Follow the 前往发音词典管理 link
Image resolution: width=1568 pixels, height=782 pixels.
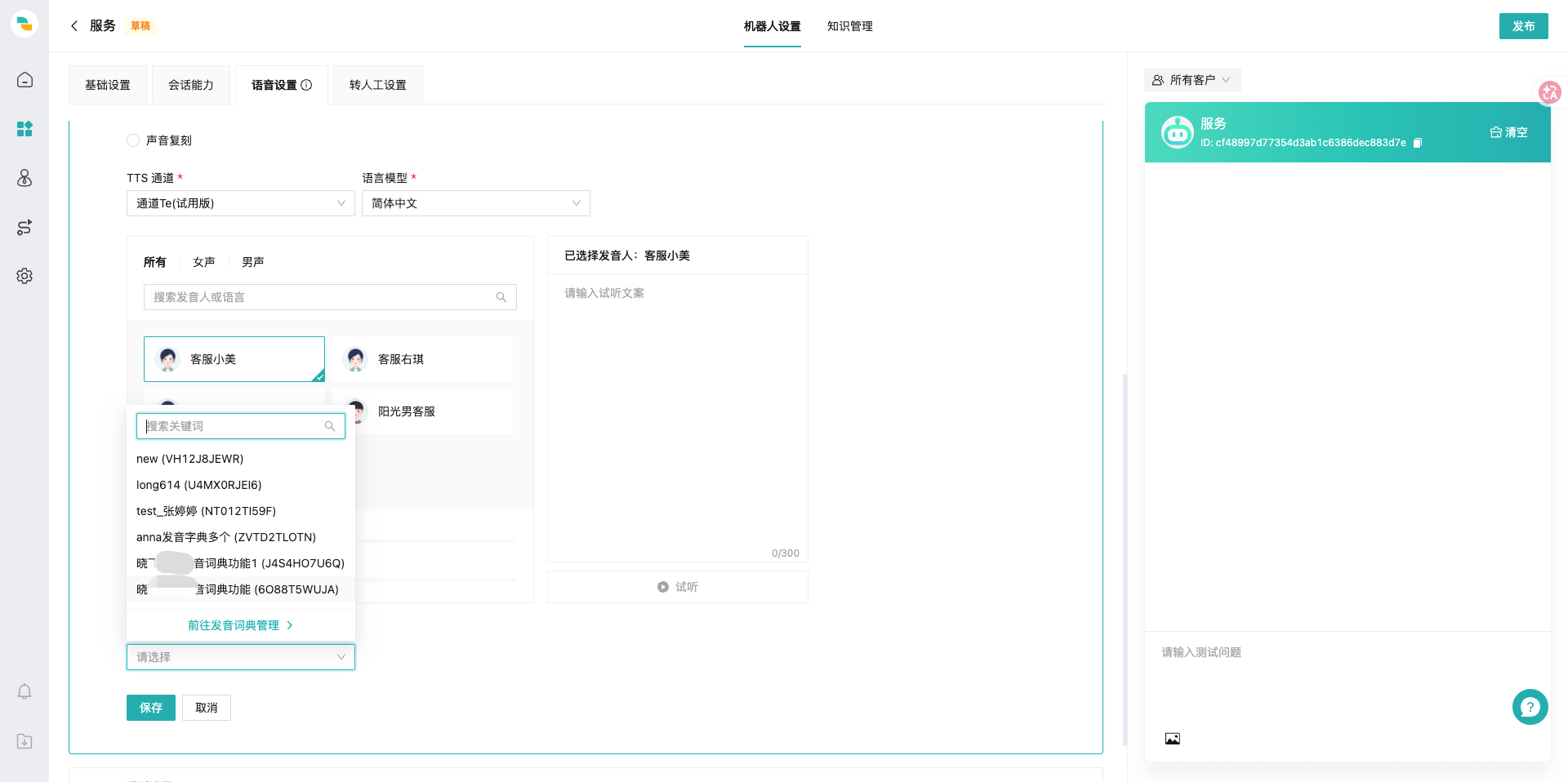pos(241,625)
